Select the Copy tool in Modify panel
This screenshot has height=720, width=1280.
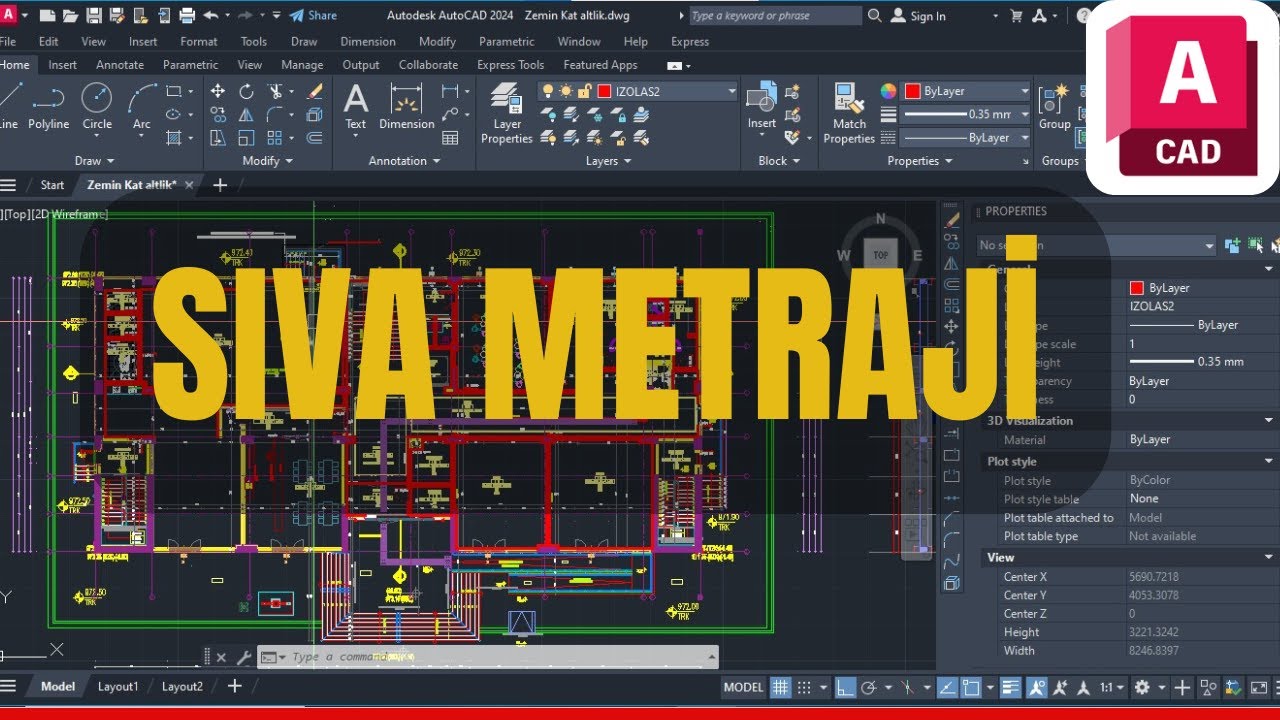tap(218, 115)
